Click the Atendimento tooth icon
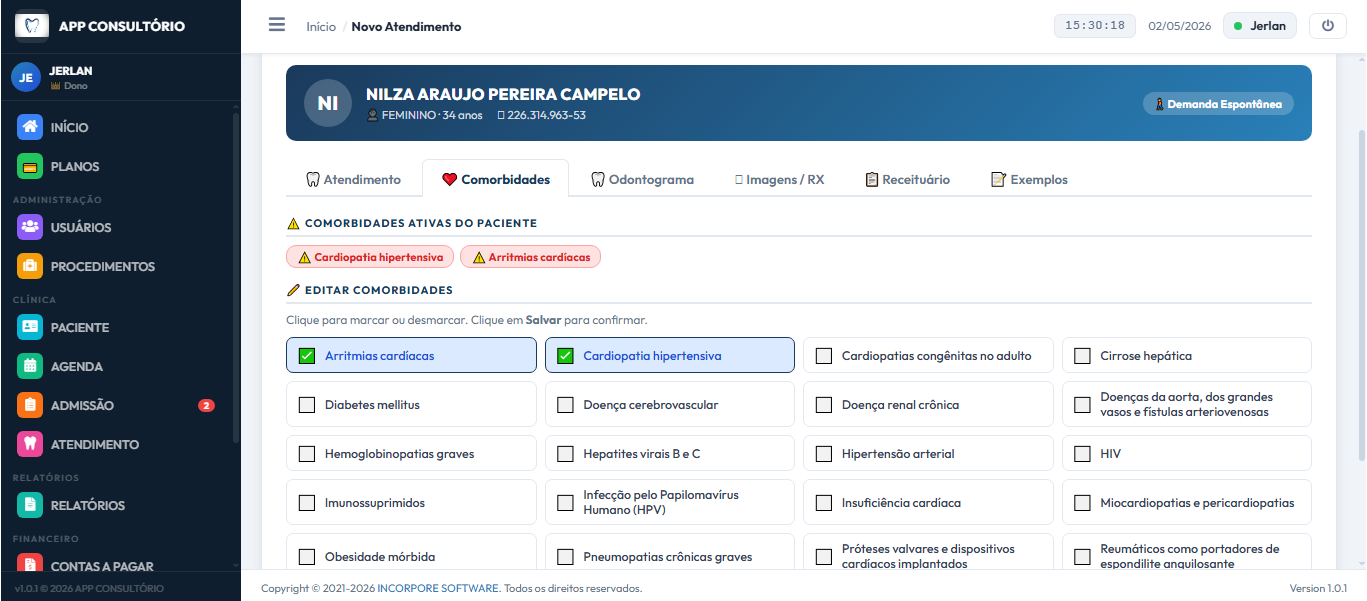The width and height of the screenshot is (1367, 601). coord(30,444)
